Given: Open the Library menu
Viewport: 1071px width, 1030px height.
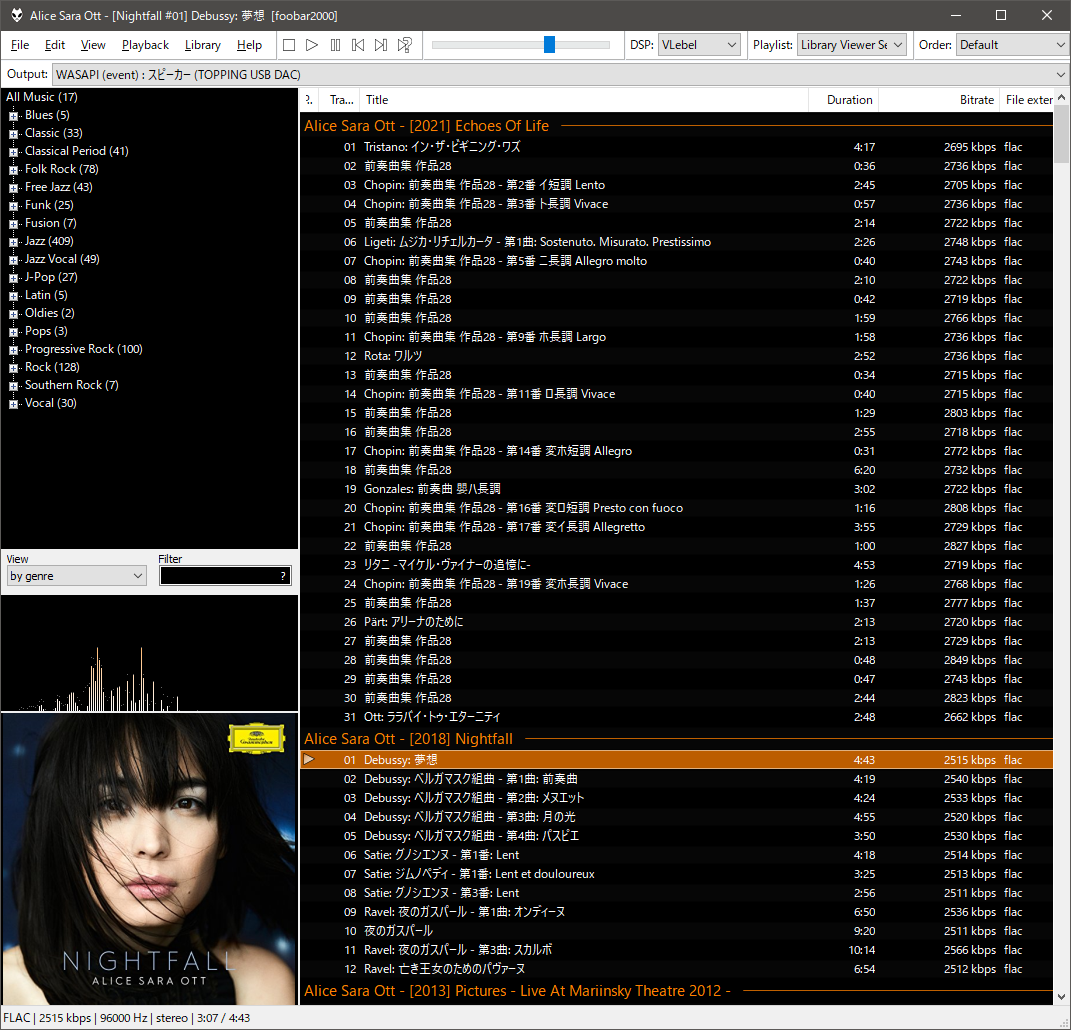Looking at the screenshot, I should coord(202,45).
